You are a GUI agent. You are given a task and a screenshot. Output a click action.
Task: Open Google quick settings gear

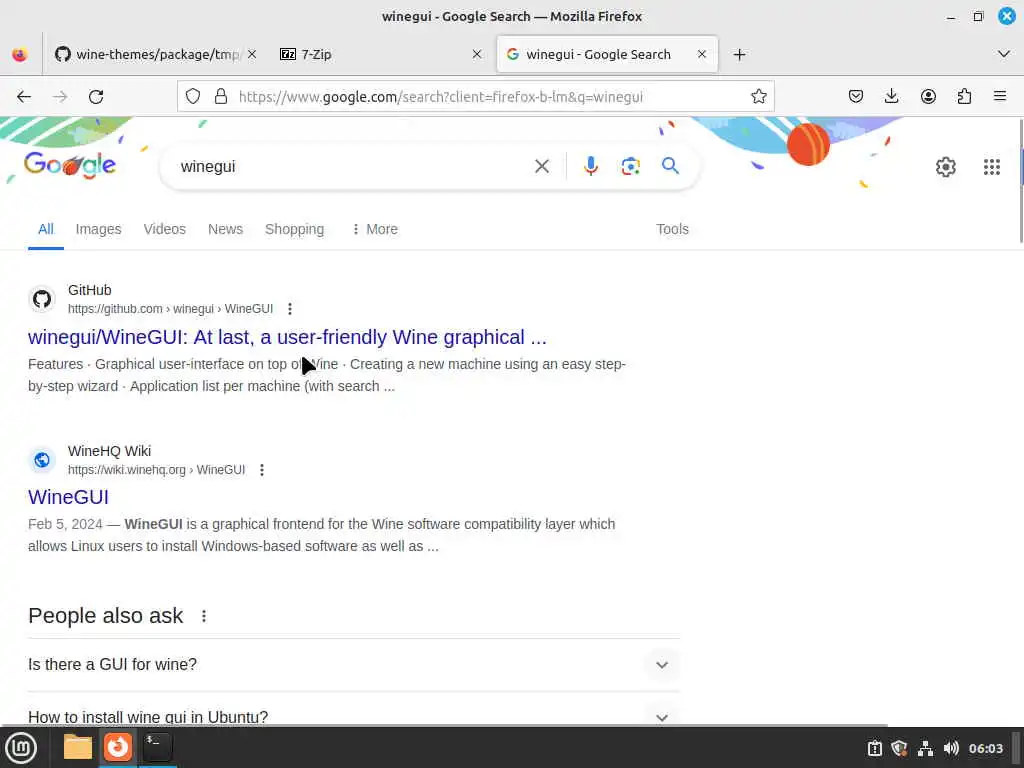945,167
